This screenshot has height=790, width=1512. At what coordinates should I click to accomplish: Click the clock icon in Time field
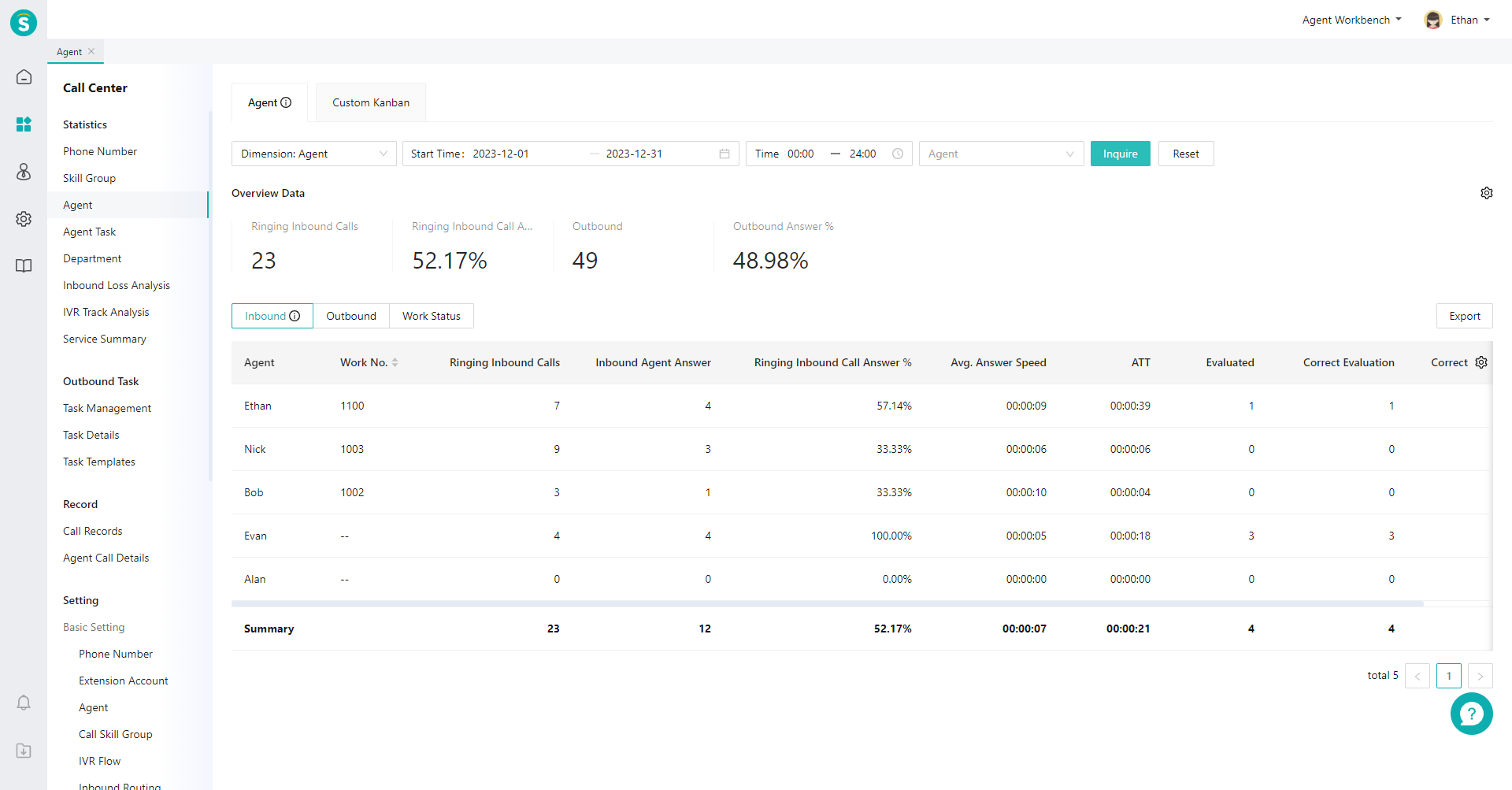pos(898,154)
